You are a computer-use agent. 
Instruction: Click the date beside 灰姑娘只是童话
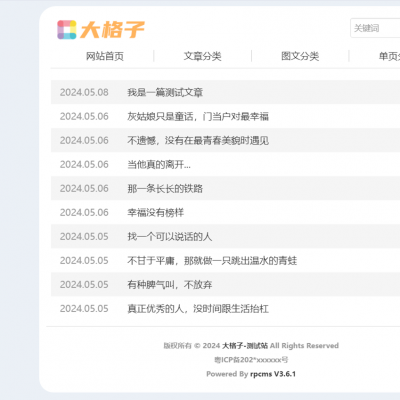[84, 116]
